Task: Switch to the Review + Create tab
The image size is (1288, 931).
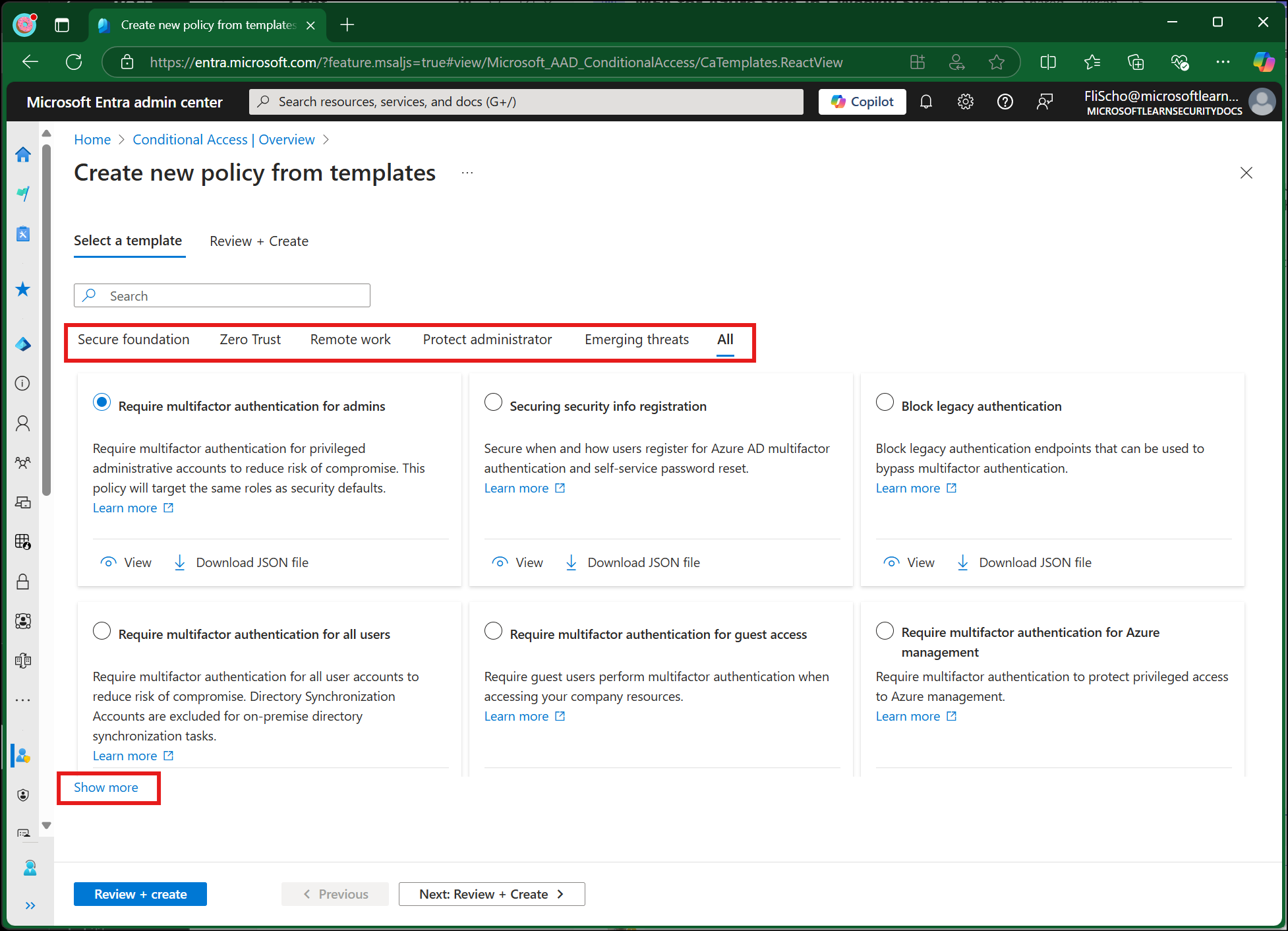Action: [258, 241]
